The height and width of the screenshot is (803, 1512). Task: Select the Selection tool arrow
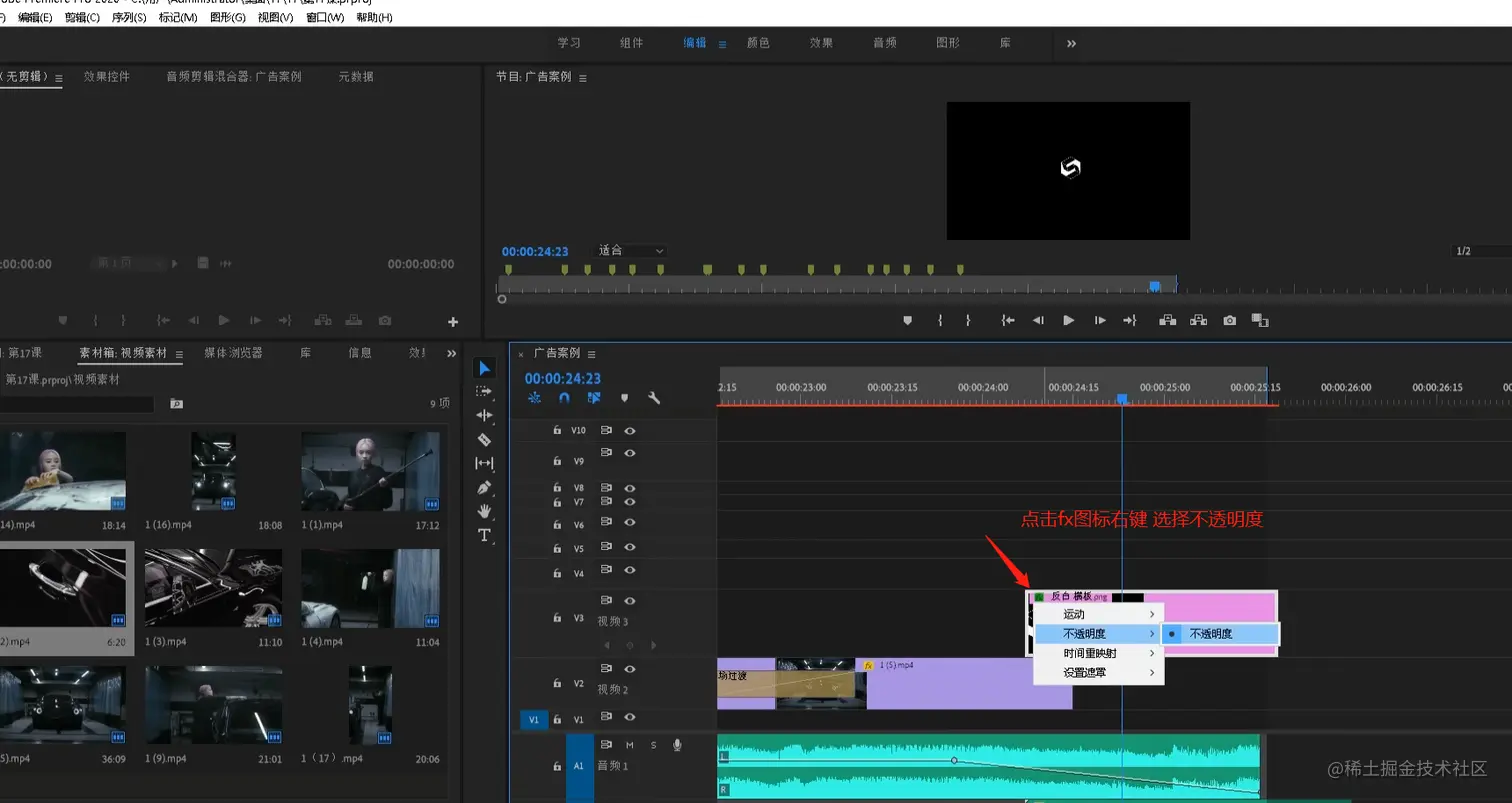(484, 368)
